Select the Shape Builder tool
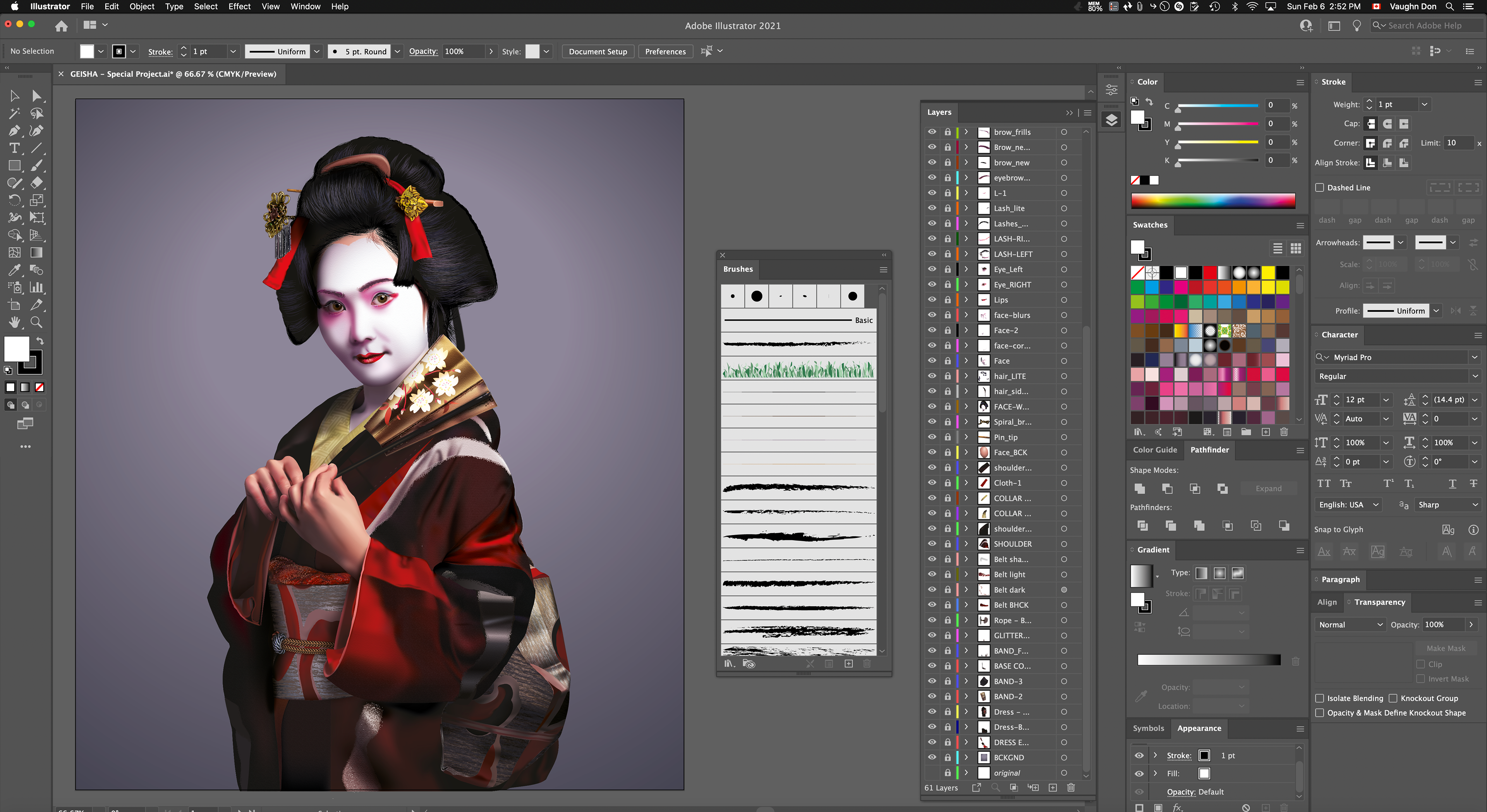Viewport: 1487px width, 812px height. pyautogui.click(x=15, y=235)
